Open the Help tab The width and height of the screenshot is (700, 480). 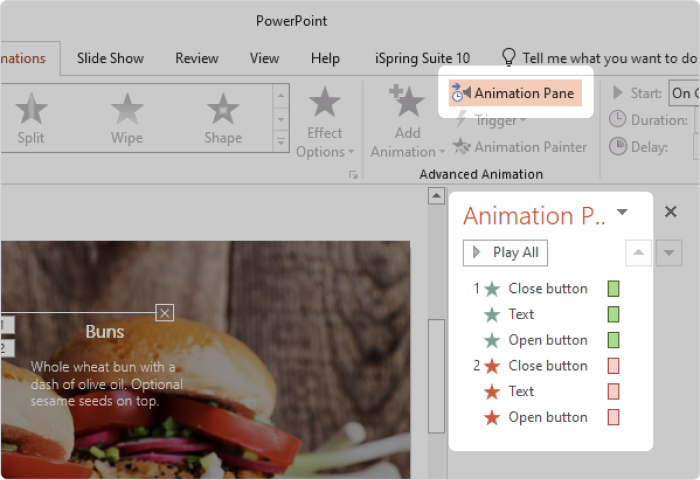[x=325, y=58]
